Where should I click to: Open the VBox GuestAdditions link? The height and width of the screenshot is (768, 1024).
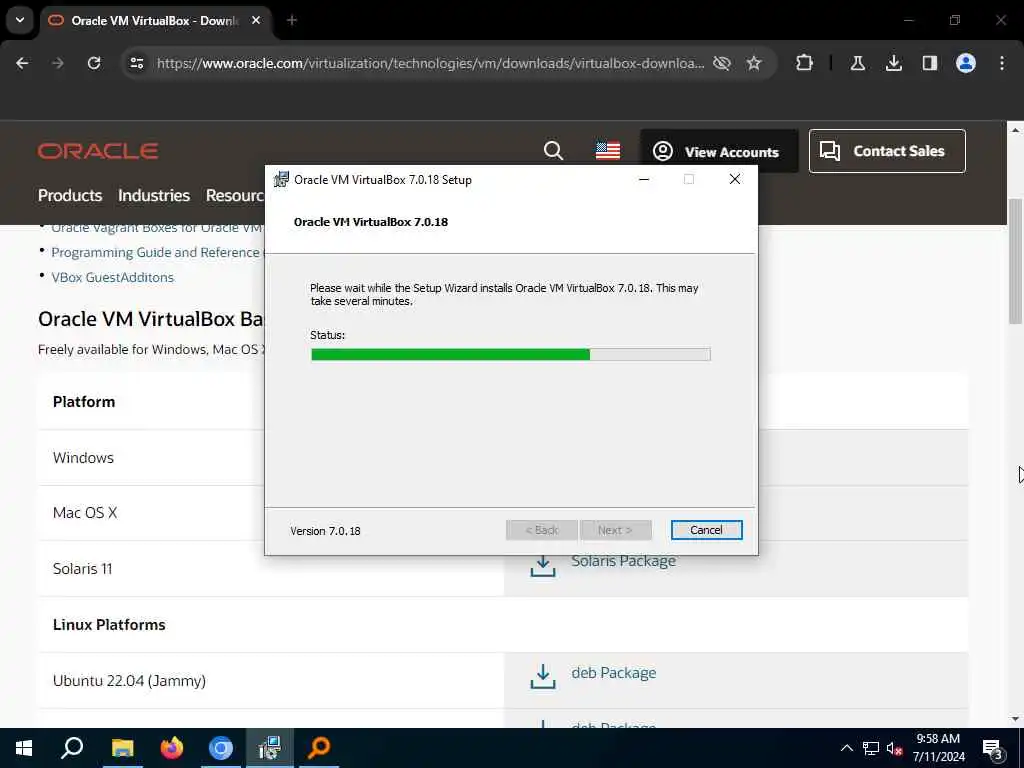coord(113,277)
